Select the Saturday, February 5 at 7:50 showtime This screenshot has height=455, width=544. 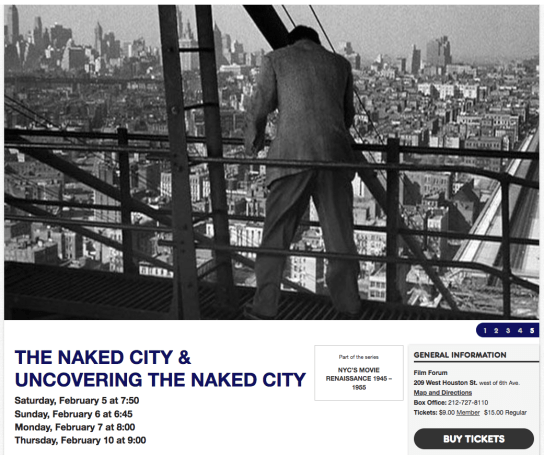point(77,401)
